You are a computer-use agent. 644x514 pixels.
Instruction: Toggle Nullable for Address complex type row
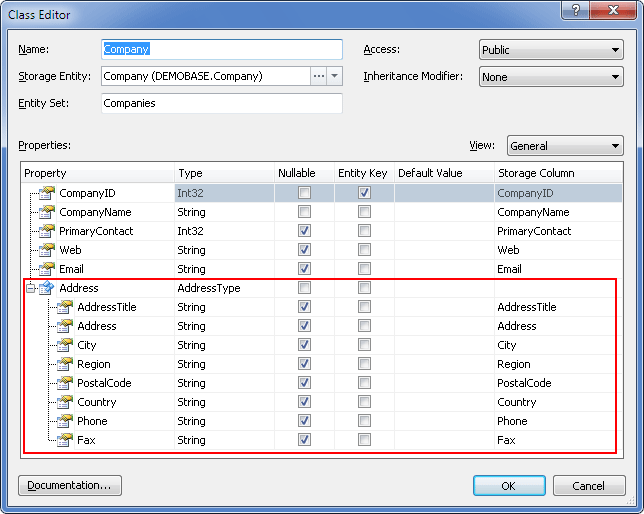(x=304, y=288)
